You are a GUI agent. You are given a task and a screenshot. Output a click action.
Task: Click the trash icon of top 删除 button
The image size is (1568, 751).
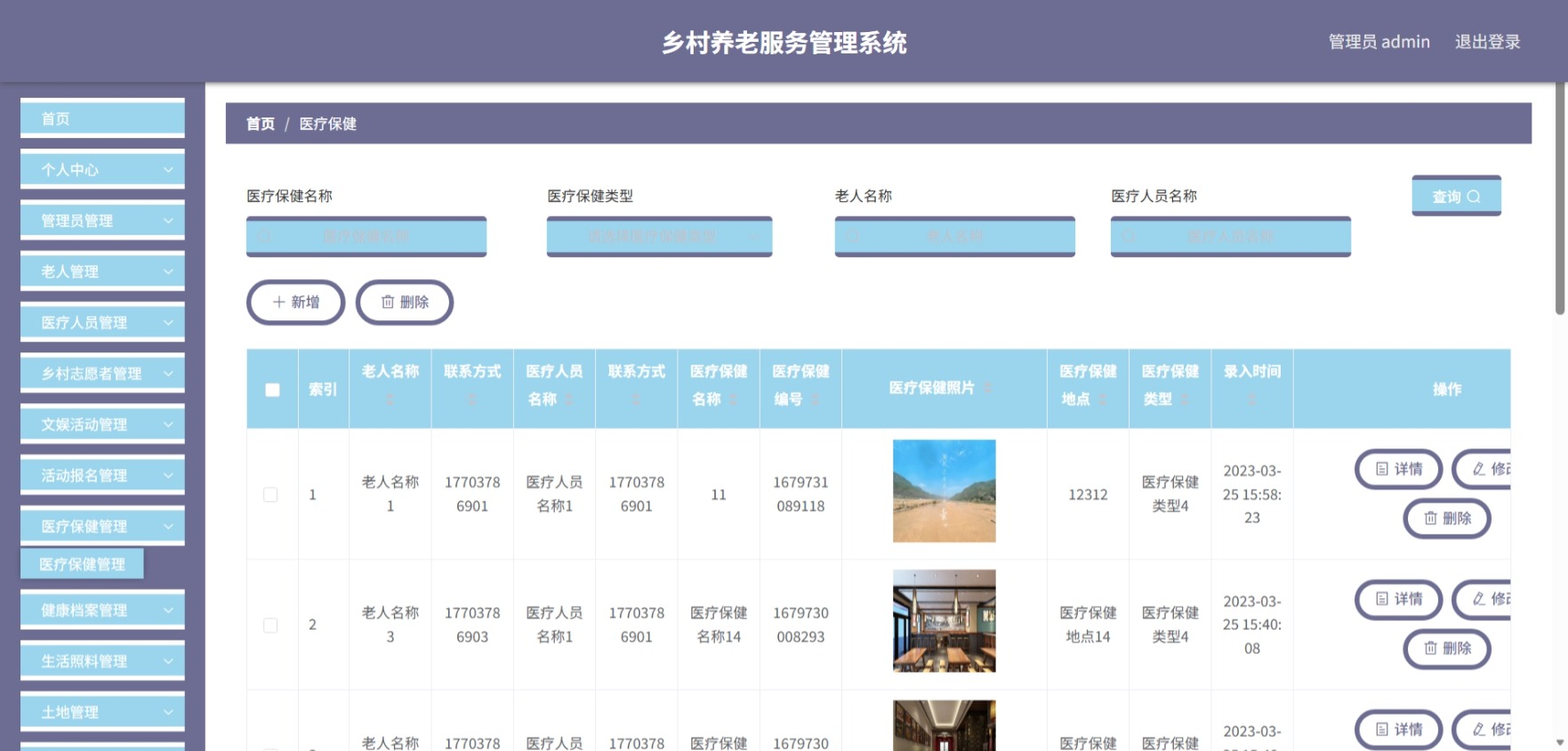388,303
